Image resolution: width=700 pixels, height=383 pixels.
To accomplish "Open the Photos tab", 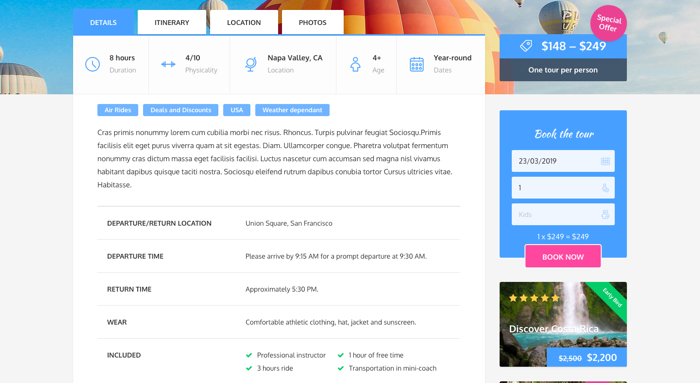I will [312, 22].
